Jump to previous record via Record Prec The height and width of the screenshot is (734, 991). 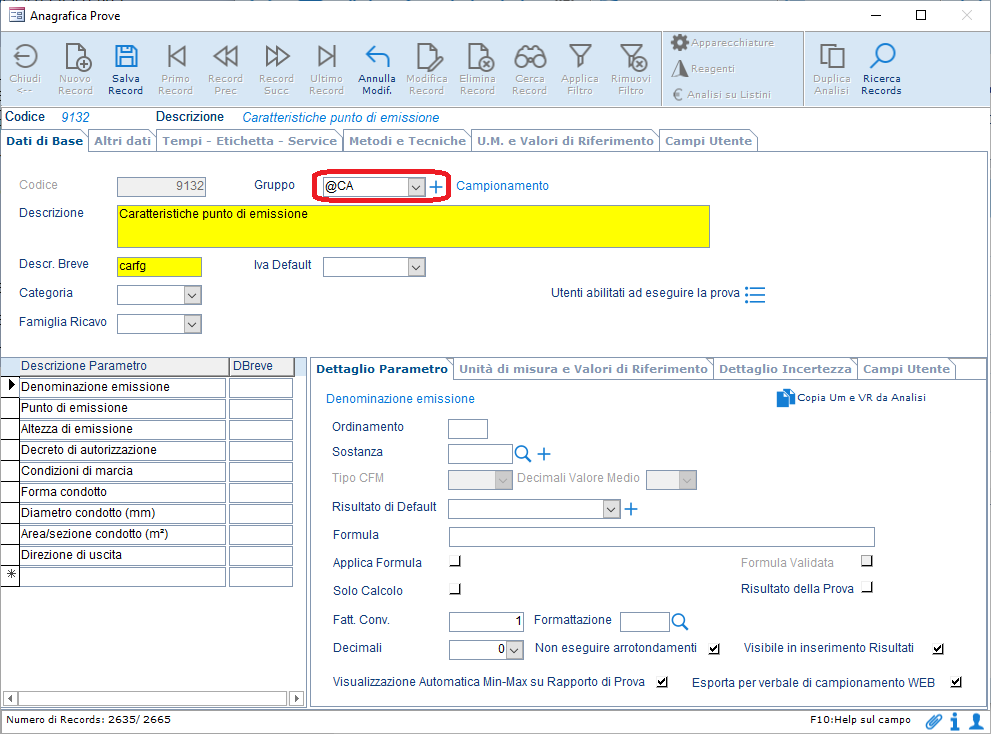click(226, 69)
